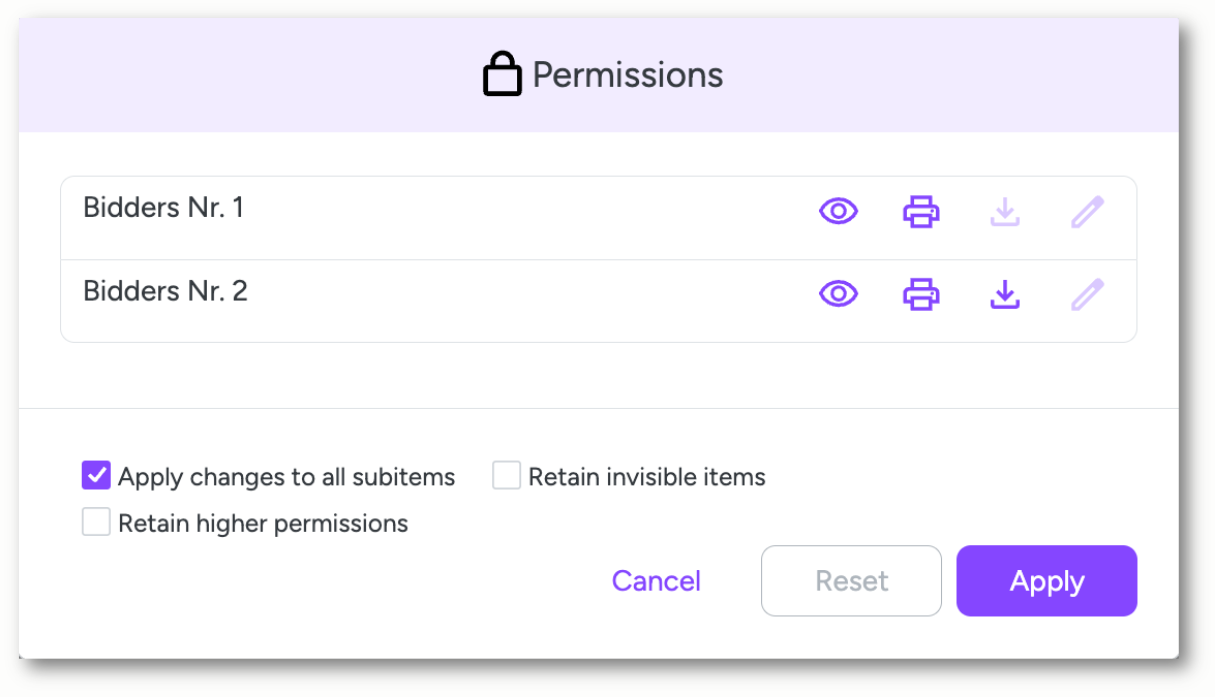The image size is (1215, 697).
Task: Click the 'Retain invisible items' label text
Action: pyautogui.click(x=647, y=477)
